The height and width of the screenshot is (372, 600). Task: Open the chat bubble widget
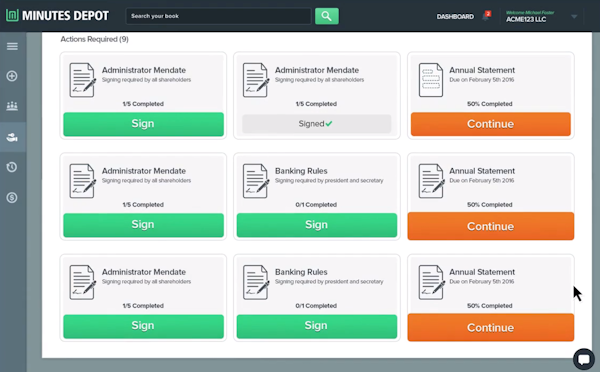pos(584,359)
